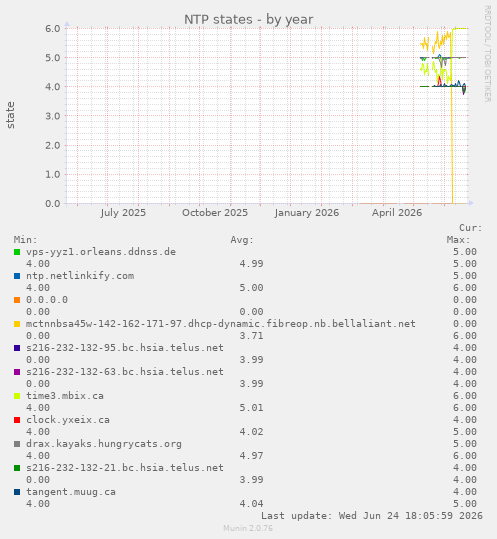Click the NTP states - by year title

pos(248,20)
